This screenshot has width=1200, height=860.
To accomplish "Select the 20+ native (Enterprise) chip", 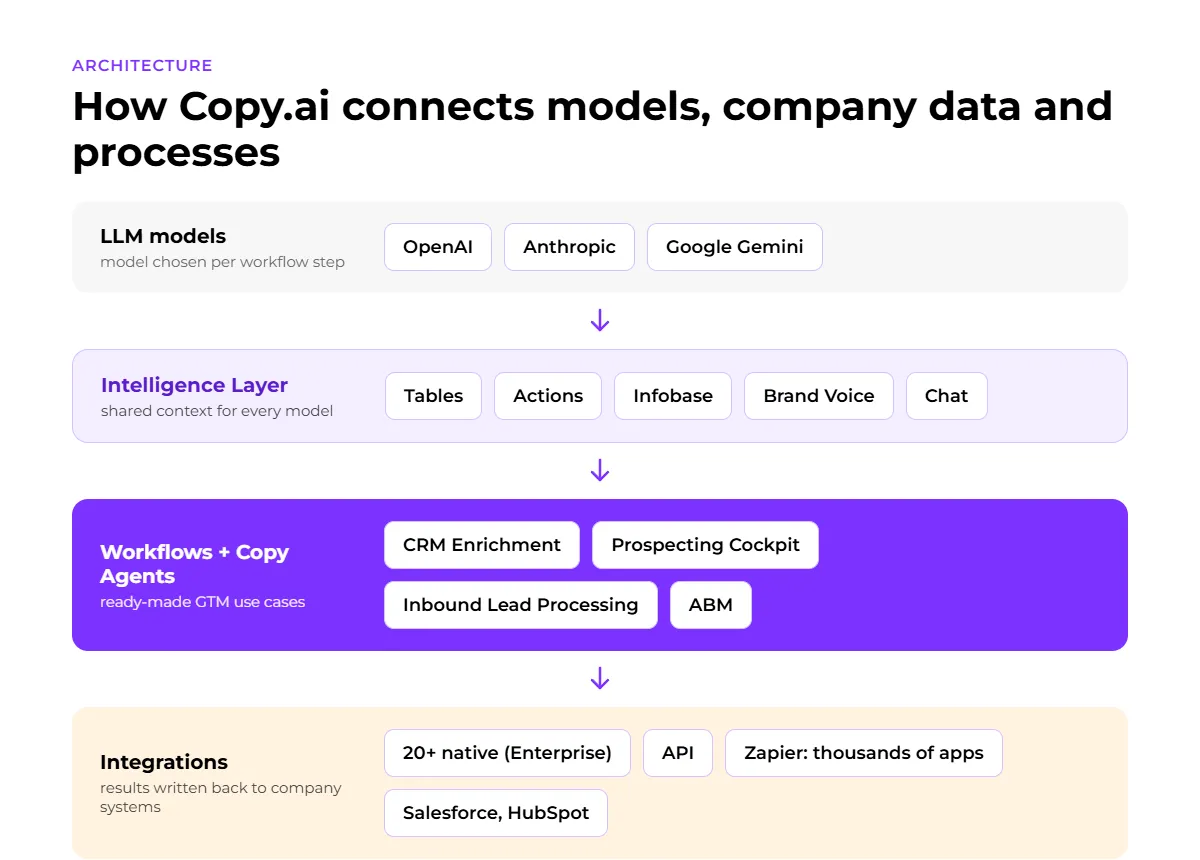I will (x=507, y=753).
